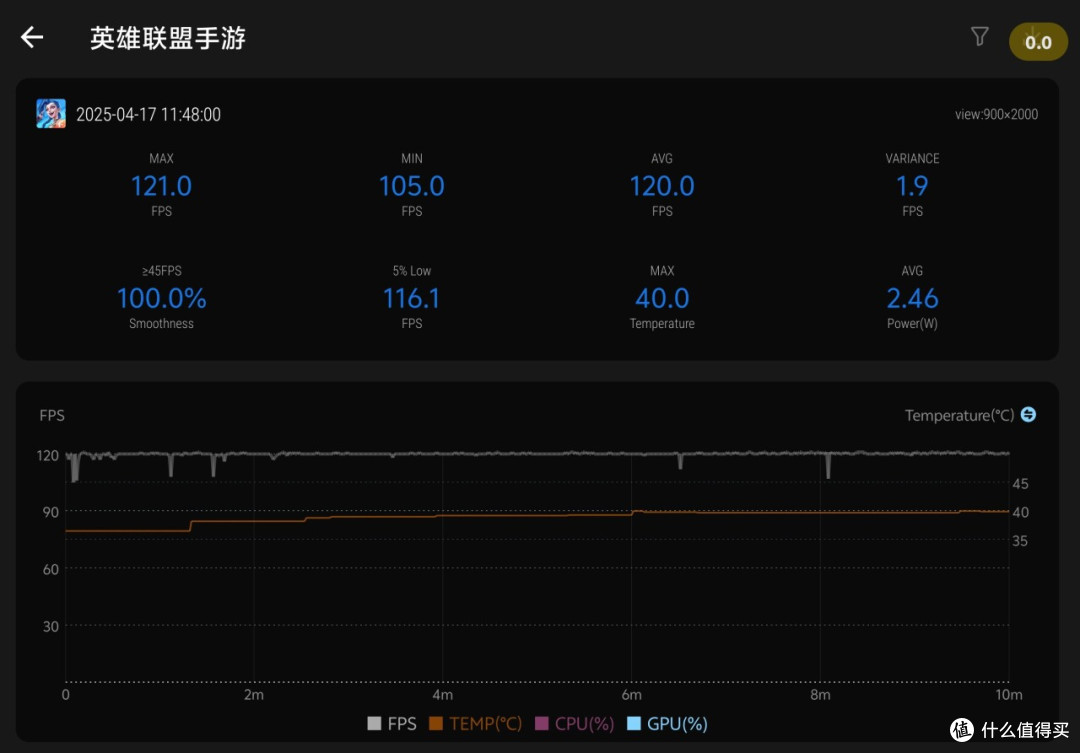Click the 2m mark on time axis
1080x753 pixels.
pos(253,694)
